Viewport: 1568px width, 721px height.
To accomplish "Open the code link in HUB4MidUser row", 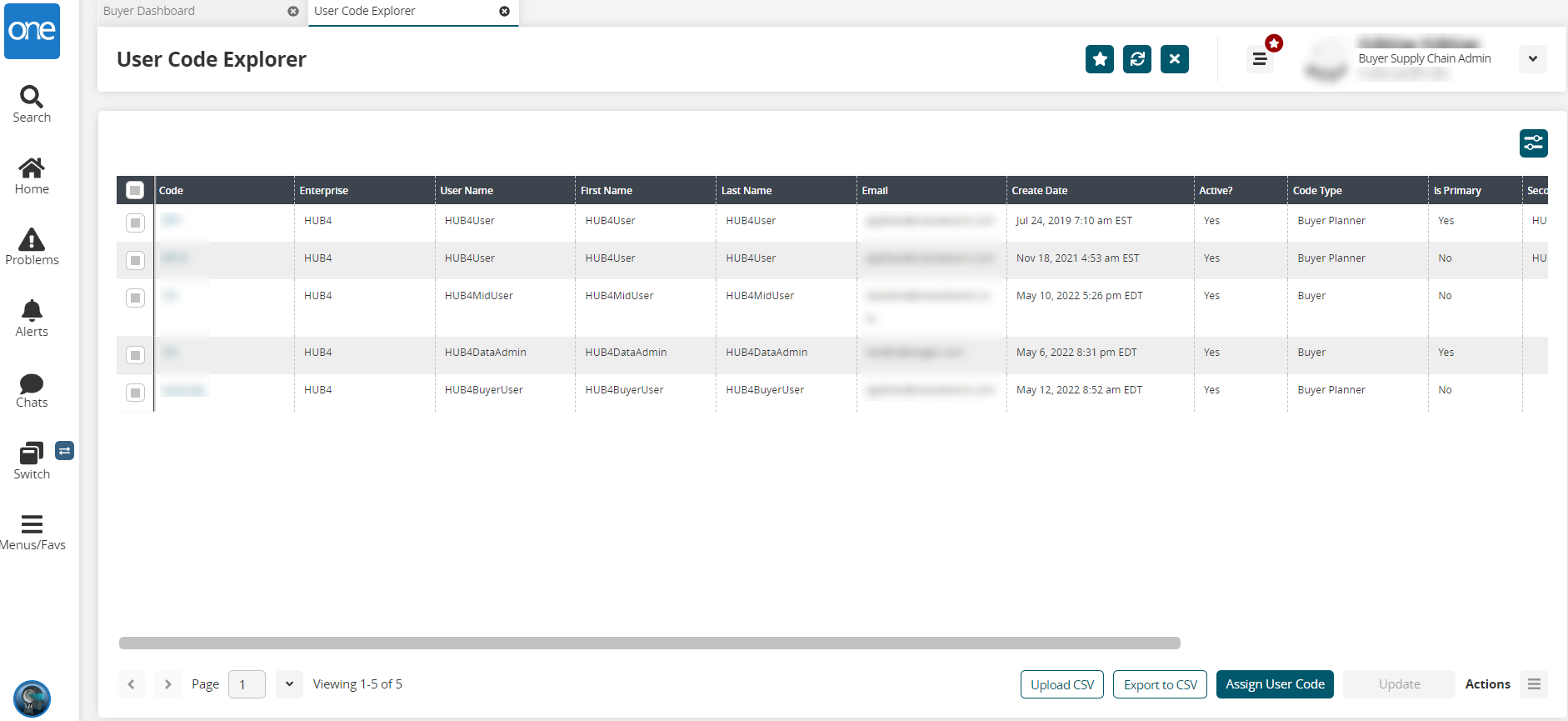I will pyautogui.click(x=170, y=295).
